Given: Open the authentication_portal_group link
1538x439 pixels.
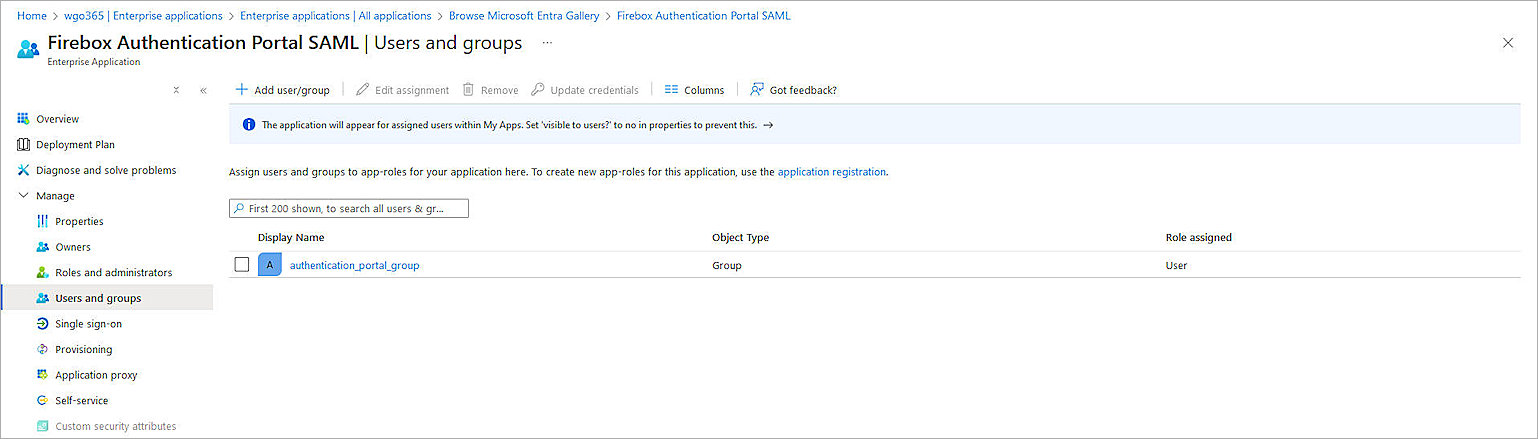Looking at the screenshot, I should tap(354, 266).
